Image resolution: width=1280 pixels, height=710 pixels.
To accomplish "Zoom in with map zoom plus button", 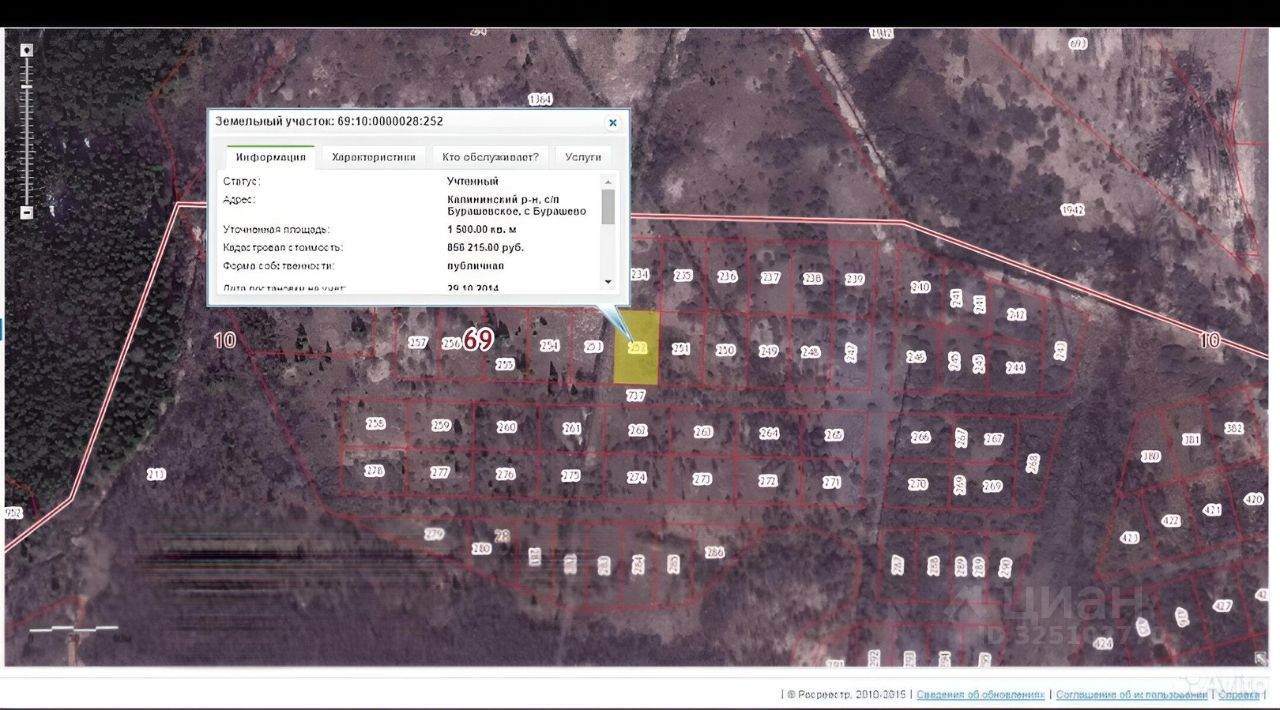I will click(x=27, y=50).
